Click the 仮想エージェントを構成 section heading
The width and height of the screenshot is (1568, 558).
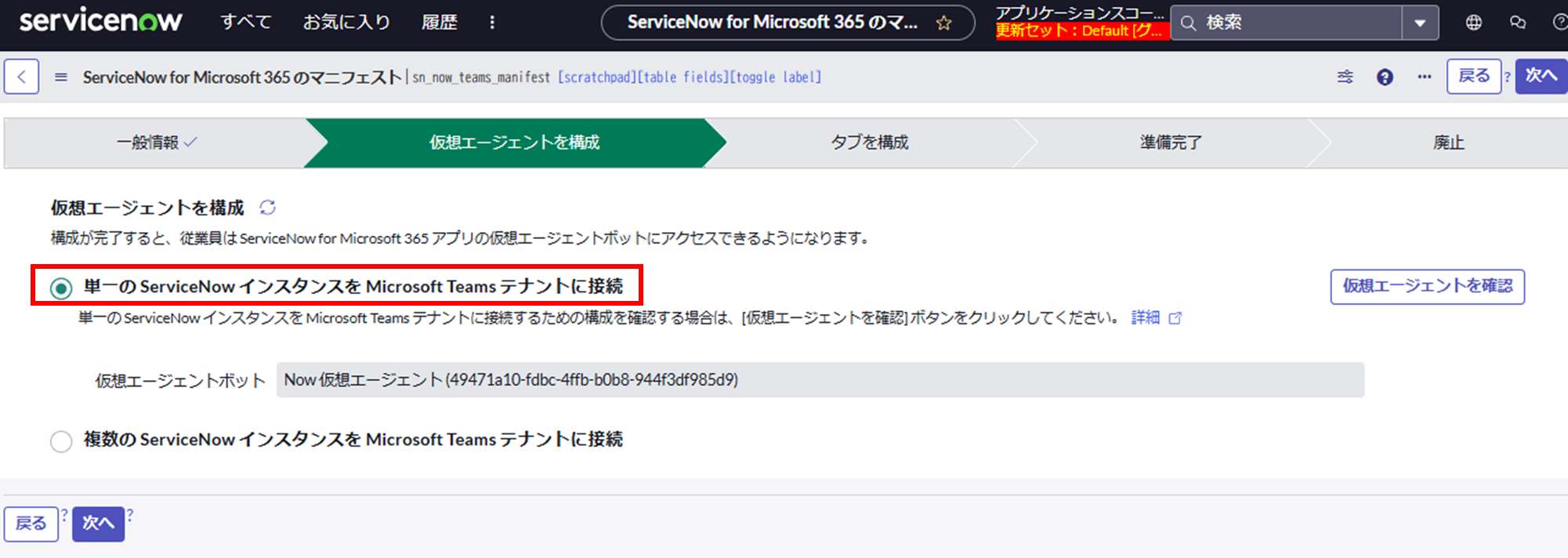point(147,208)
